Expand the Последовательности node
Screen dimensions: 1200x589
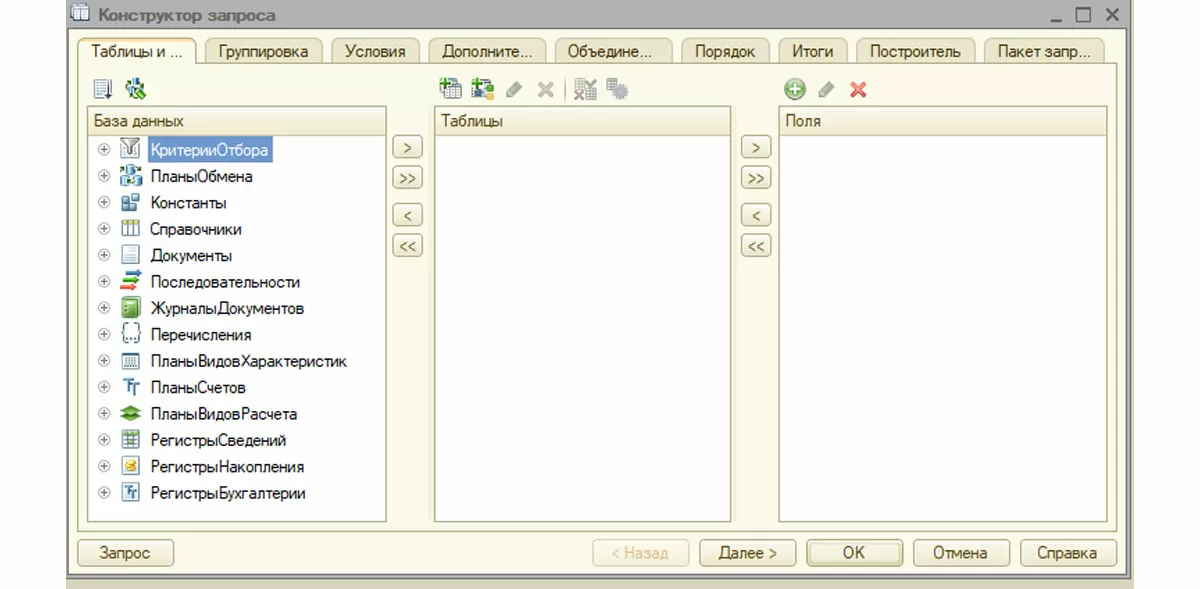coord(103,282)
